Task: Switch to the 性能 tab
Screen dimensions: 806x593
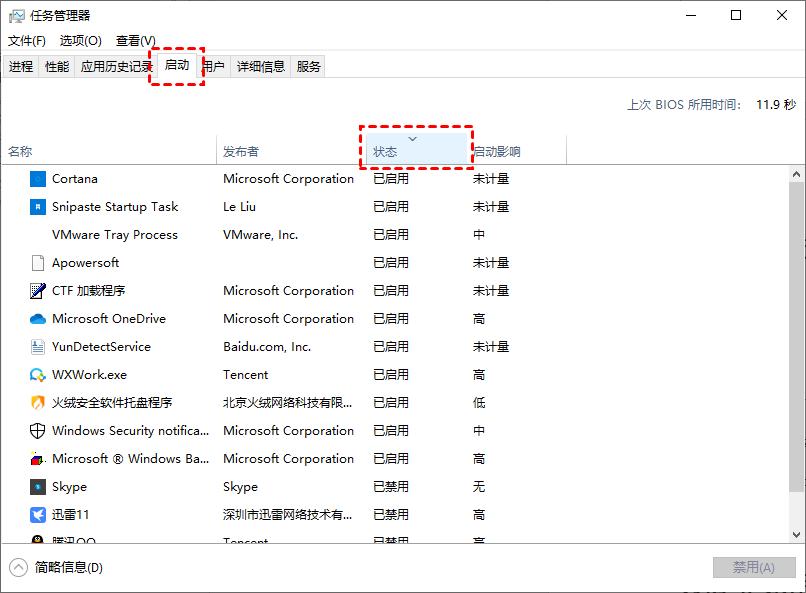Action: point(55,66)
